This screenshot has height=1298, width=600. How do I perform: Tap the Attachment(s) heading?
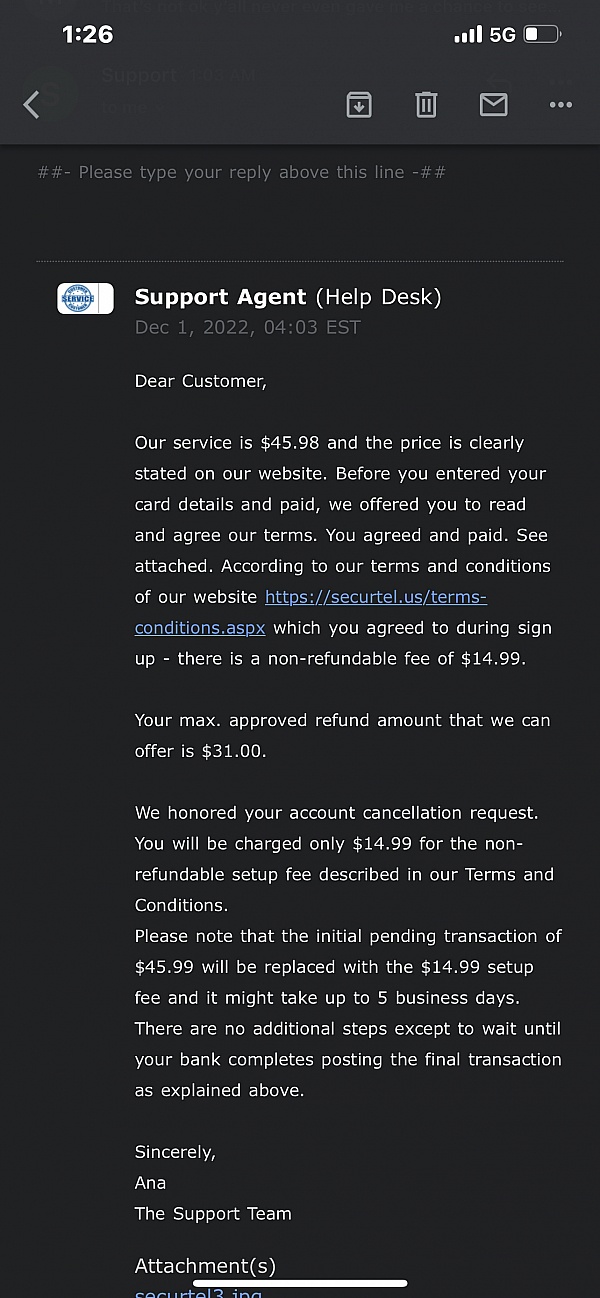tap(205, 1265)
